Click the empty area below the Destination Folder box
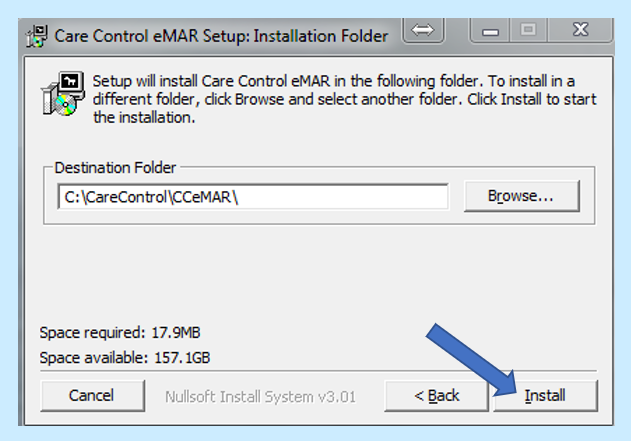 click(x=318, y=274)
